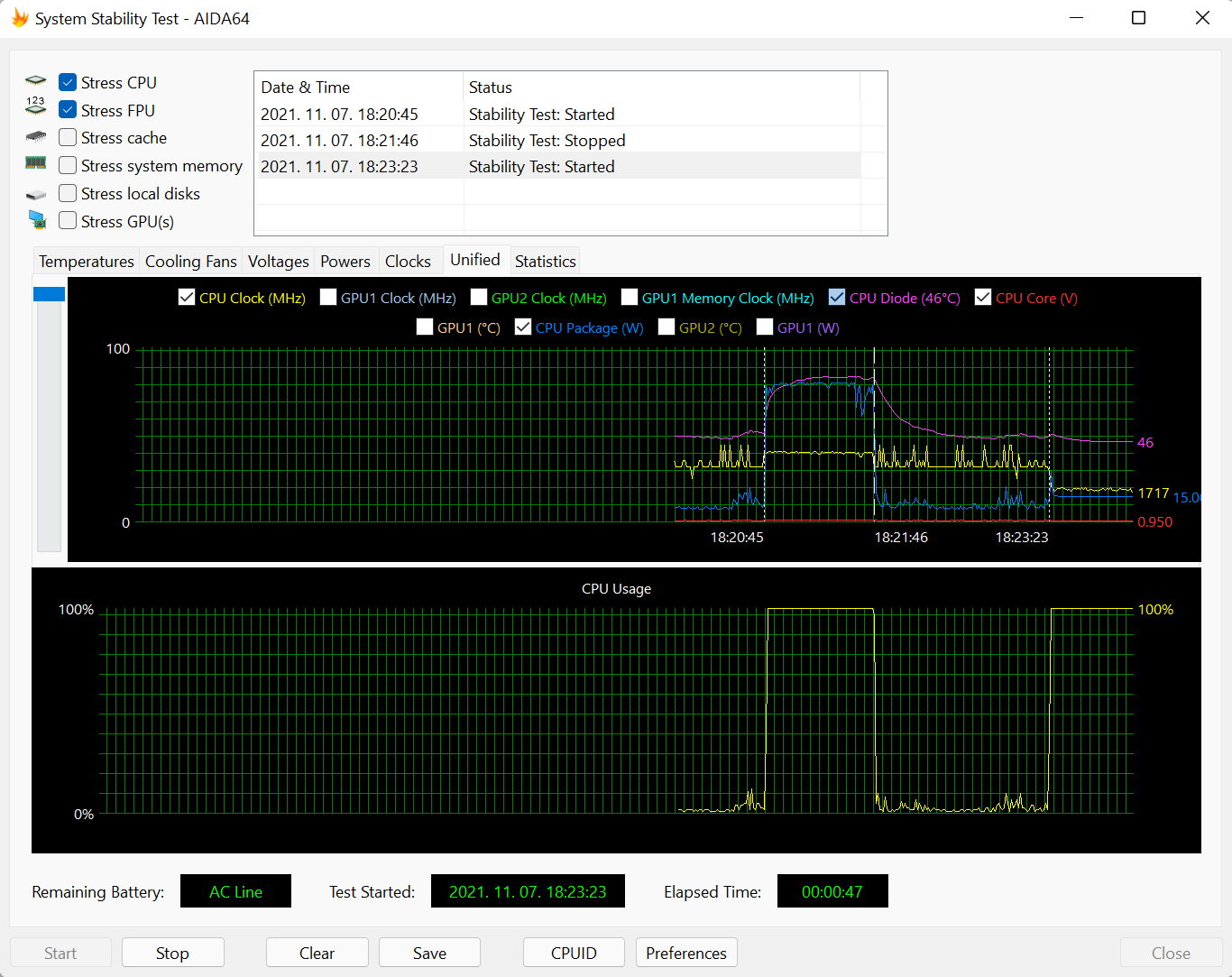Select log row 18:23:23 Stability Test: Started

[x=557, y=166]
